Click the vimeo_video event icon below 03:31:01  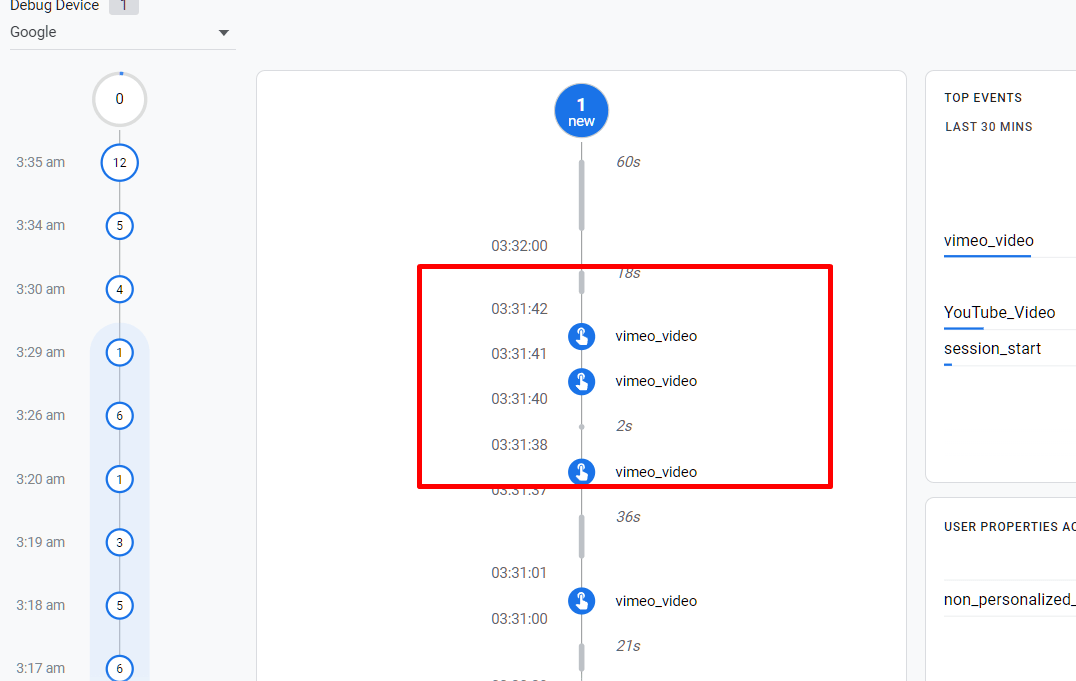(581, 601)
